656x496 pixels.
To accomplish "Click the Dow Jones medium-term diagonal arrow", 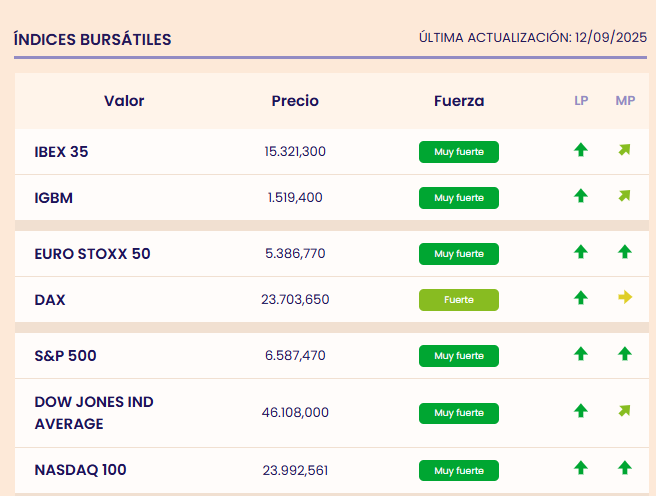I will (625, 411).
